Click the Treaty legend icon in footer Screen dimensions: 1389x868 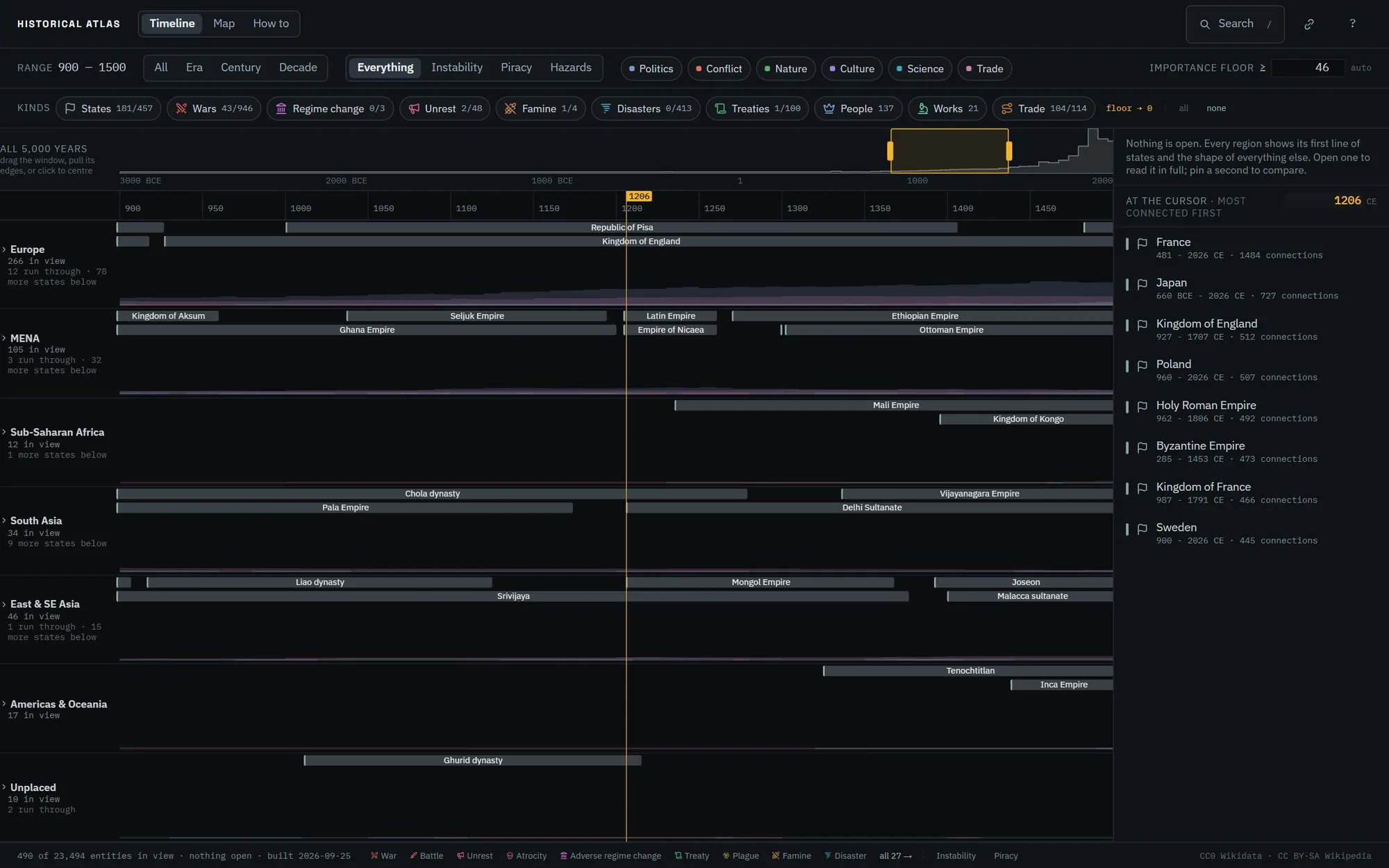tap(678, 856)
